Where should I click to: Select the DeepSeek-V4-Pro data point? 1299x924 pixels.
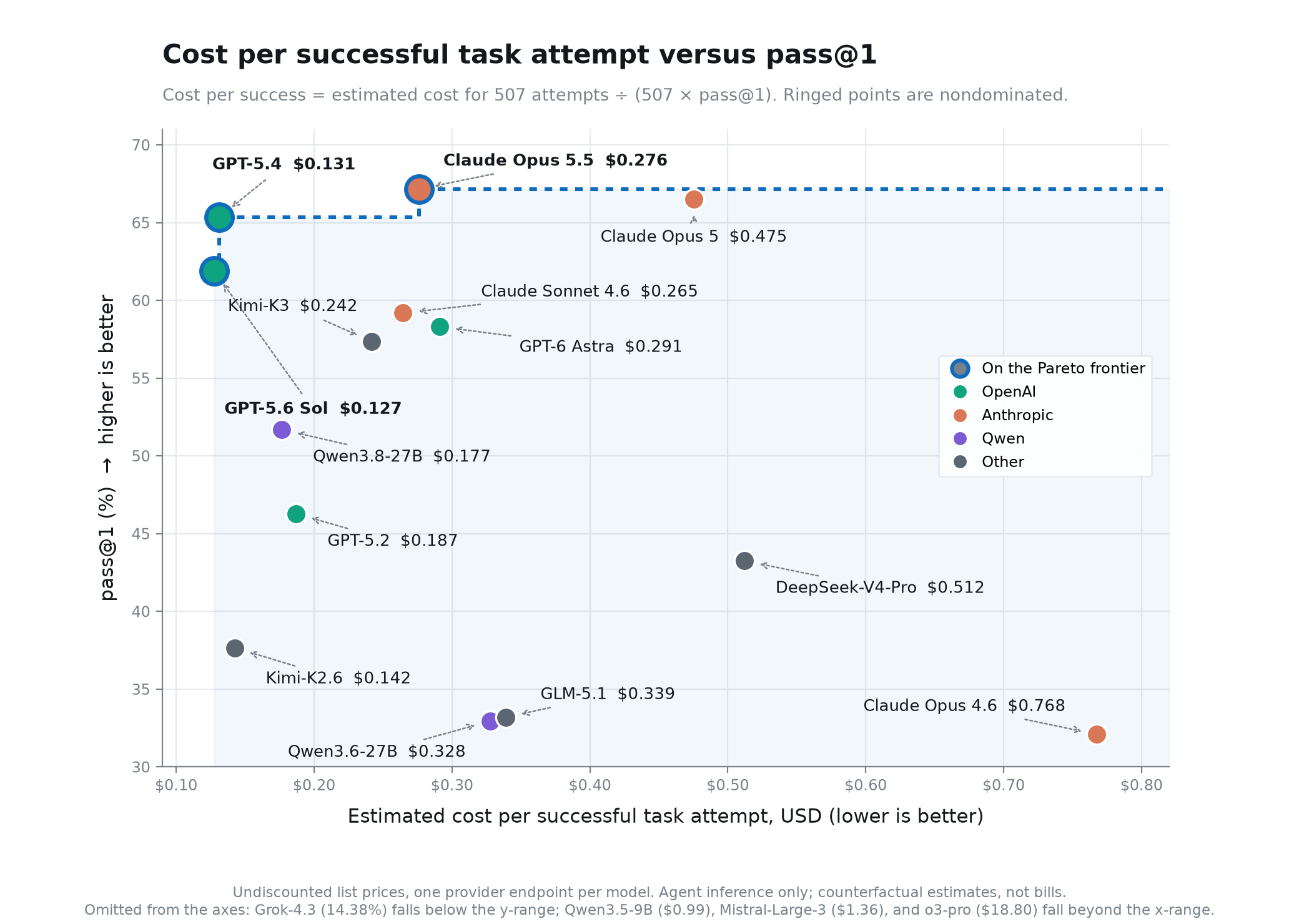744,561
